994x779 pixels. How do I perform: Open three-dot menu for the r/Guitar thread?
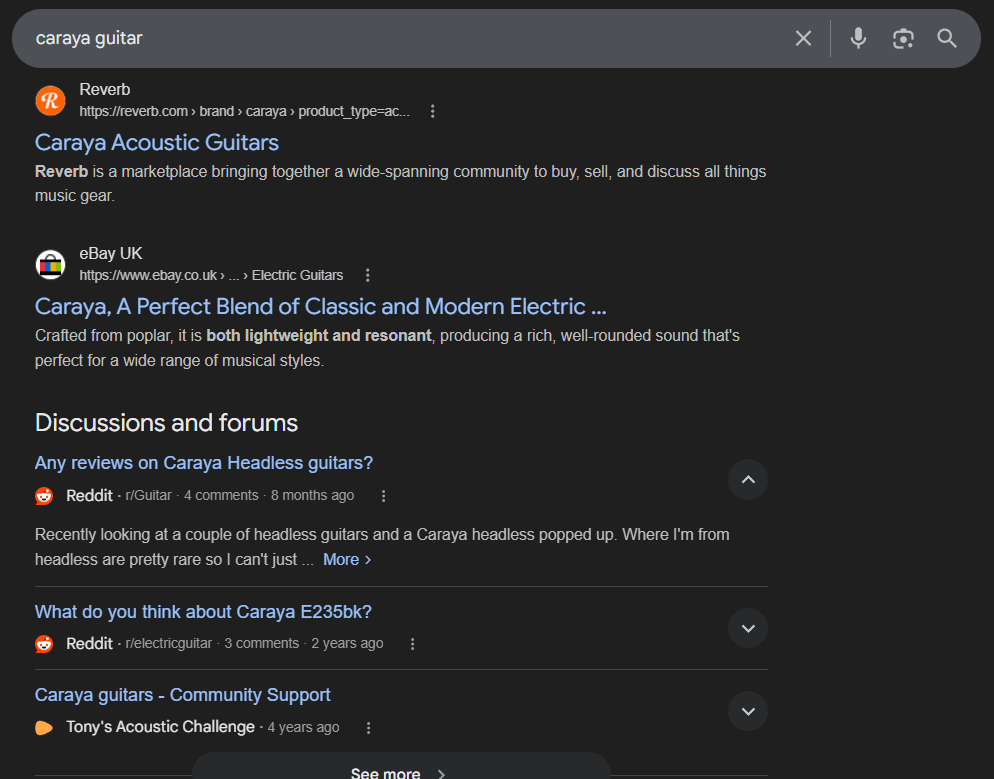384,496
